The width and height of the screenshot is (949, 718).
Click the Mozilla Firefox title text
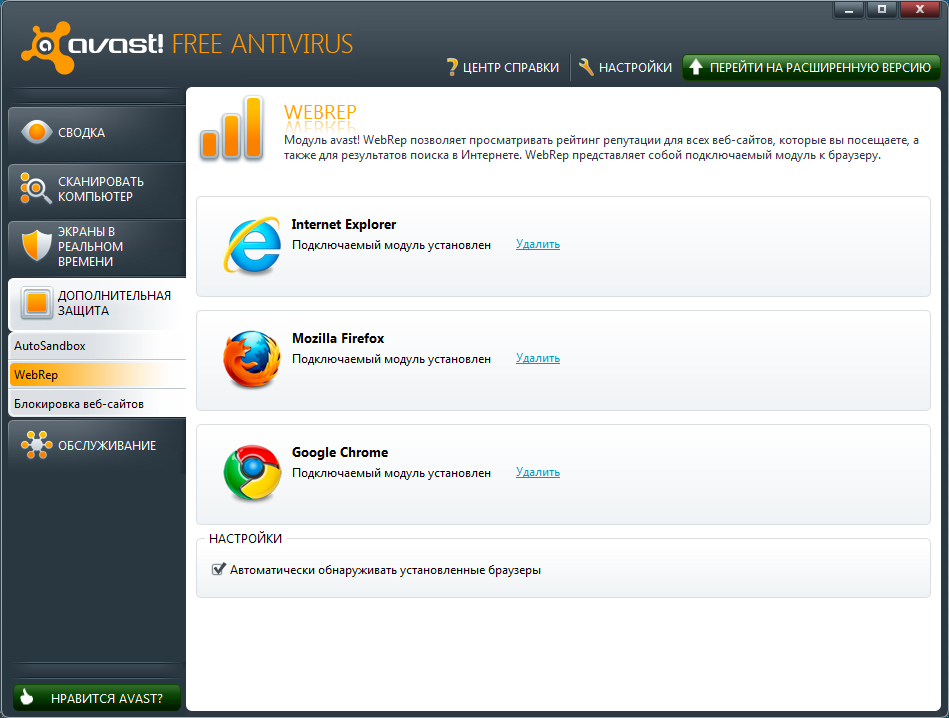pos(338,338)
